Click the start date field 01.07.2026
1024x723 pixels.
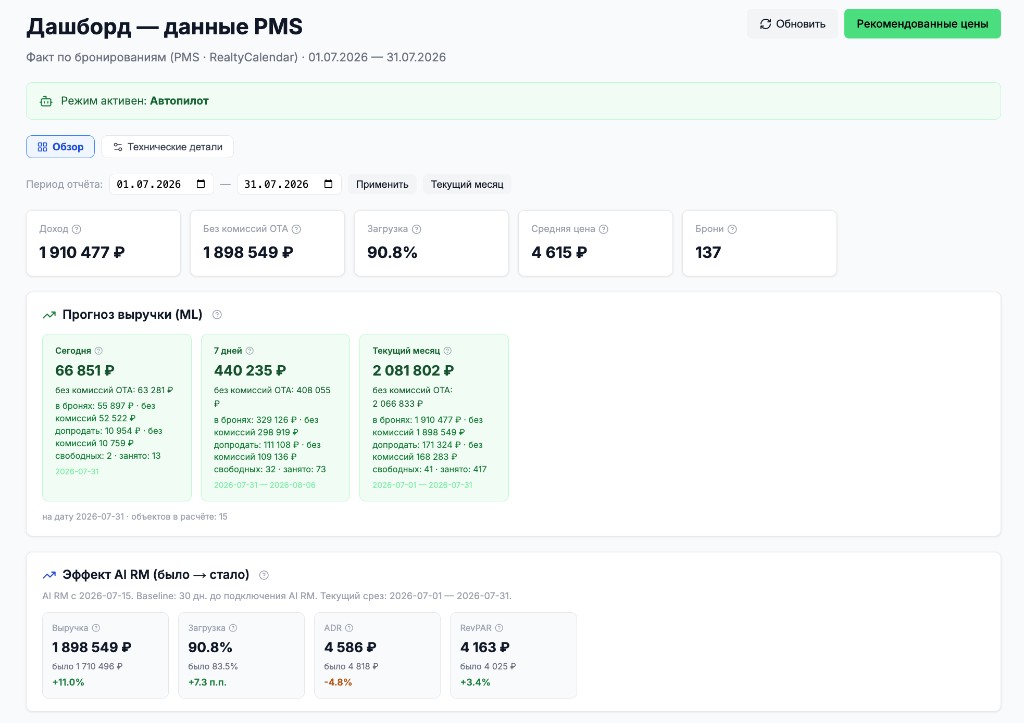pos(161,184)
